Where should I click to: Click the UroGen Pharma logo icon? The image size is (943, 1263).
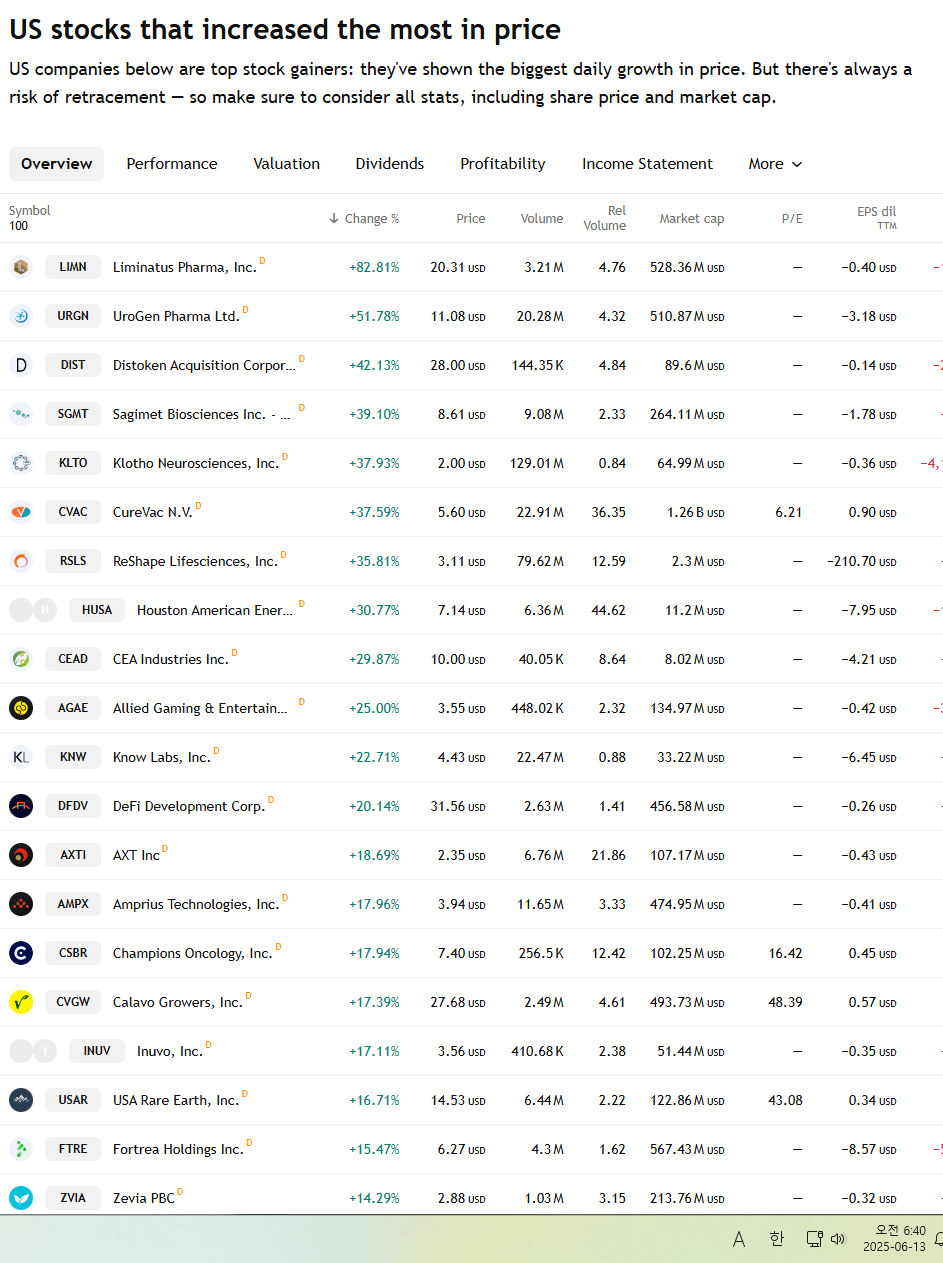pyautogui.click(x=21, y=316)
